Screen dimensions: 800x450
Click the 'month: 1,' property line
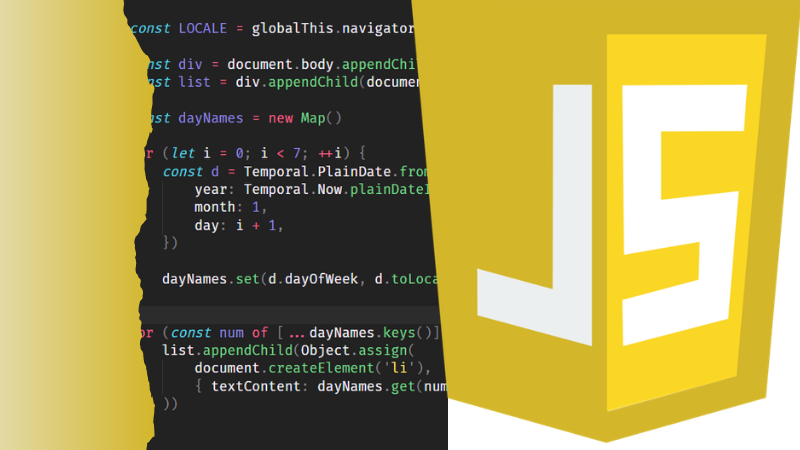[231, 207]
